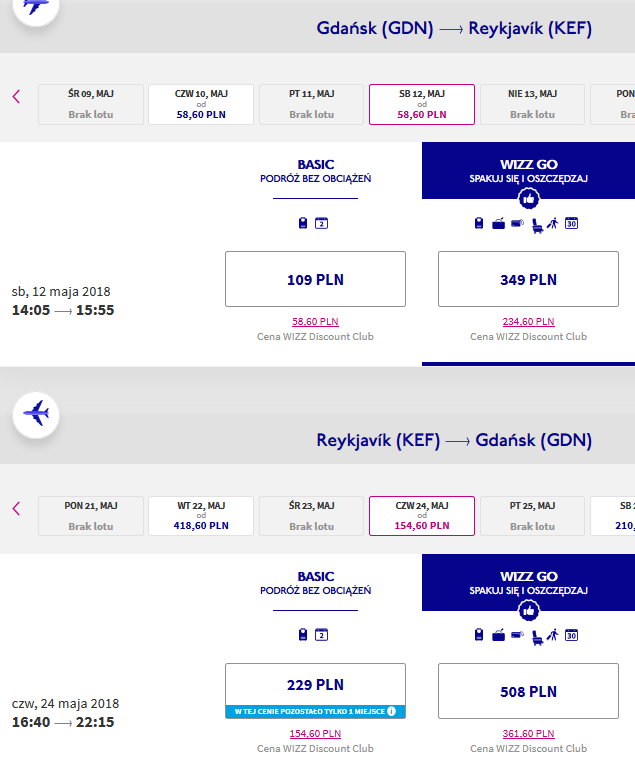The height and width of the screenshot is (766, 635).
Task: Choose the outbound BASIC fare 109 PLN
Action: pyautogui.click(x=315, y=279)
